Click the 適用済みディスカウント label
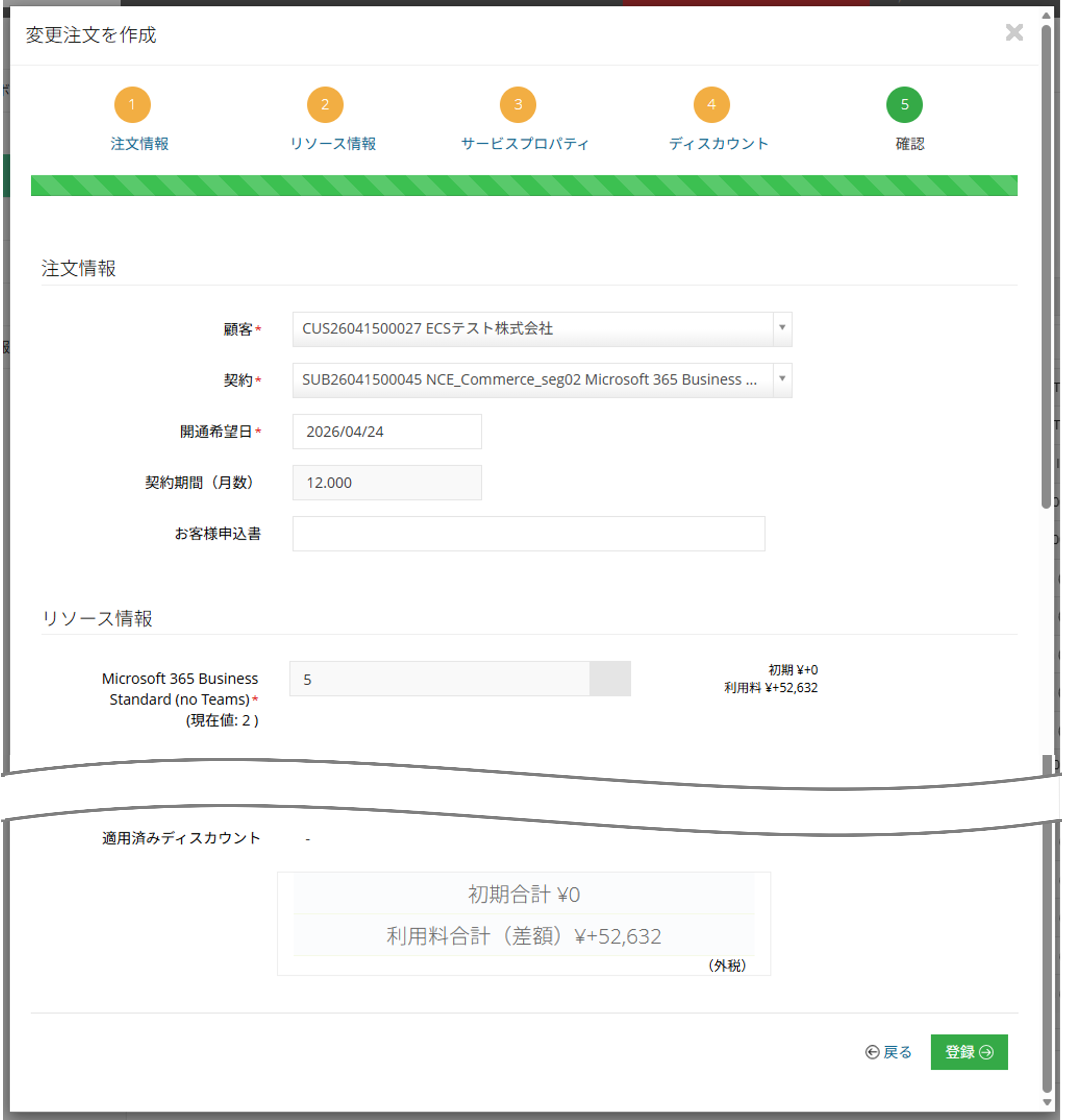This screenshot has width=1065, height=1120. coord(181,838)
